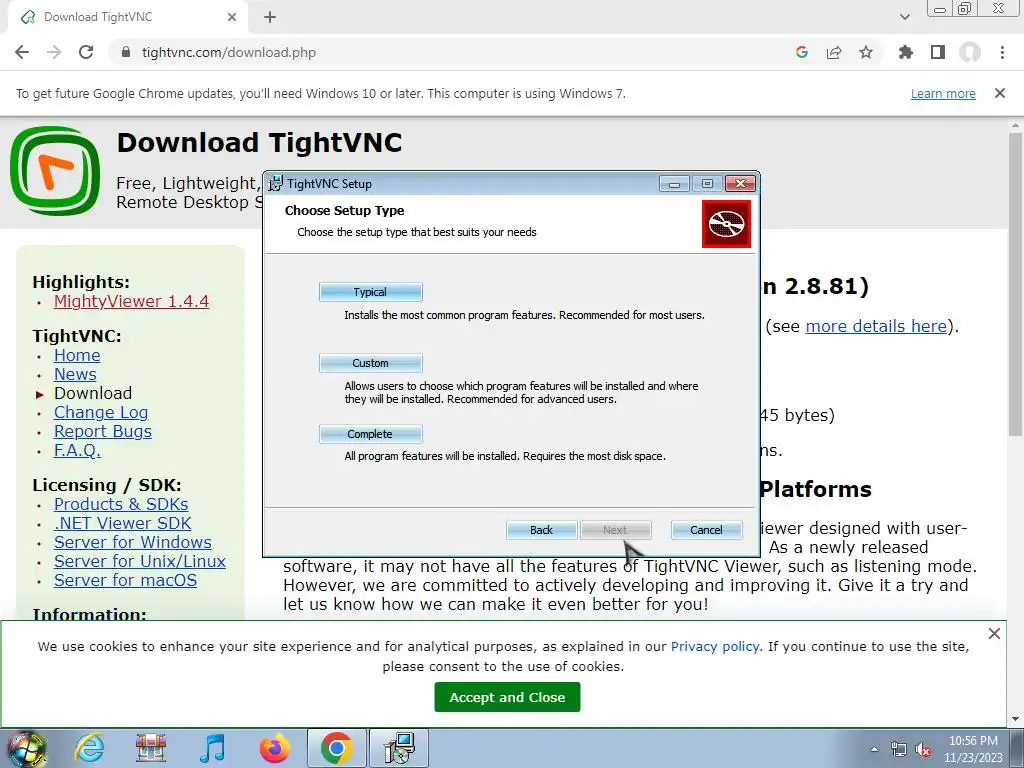Open Chrome profile avatar
Screen dimensions: 1024x768
[970, 52]
